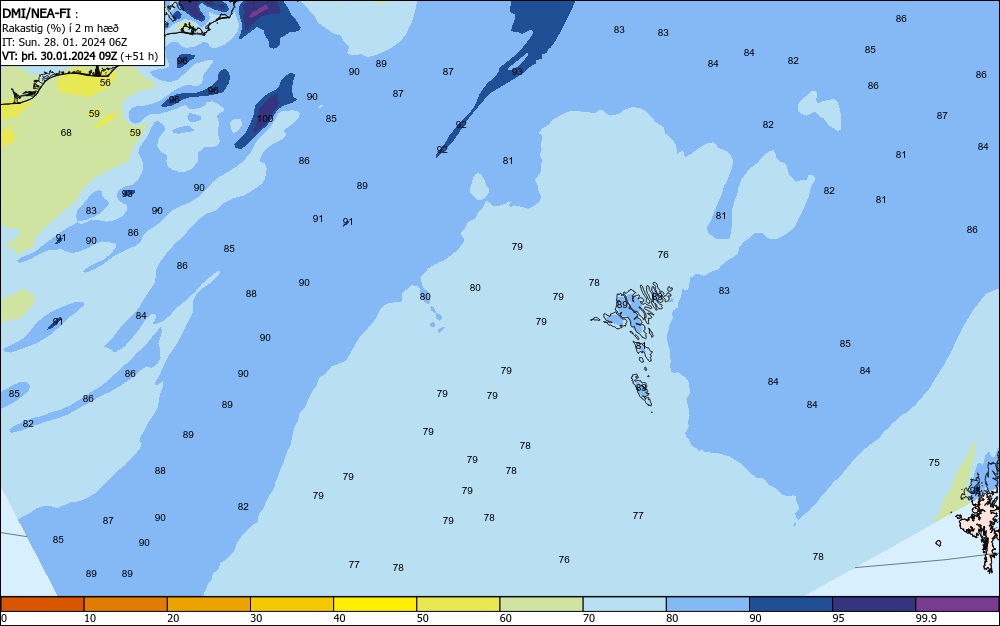Click the legend scale label '60'
The height and width of the screenshot is (626, 1000).
(x=506, y=618)
